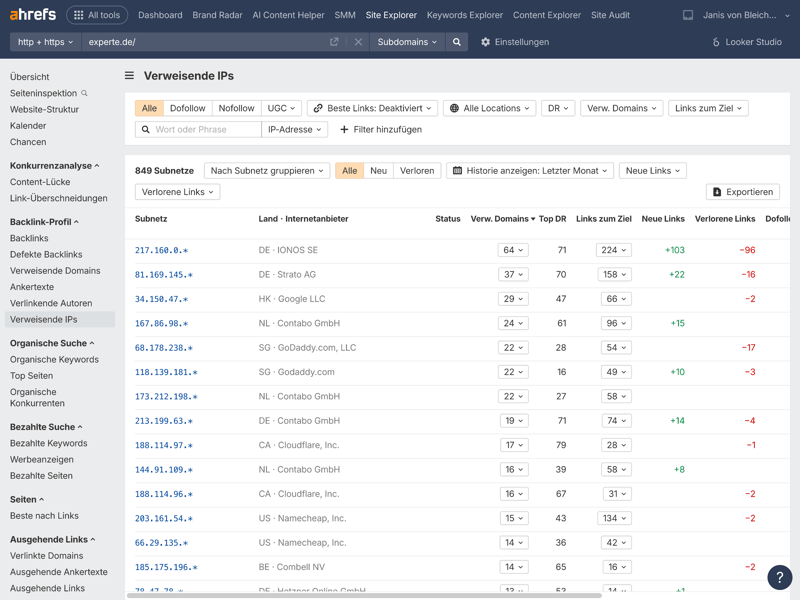Expand the Alle Locations dropdown

pos(491,108)
